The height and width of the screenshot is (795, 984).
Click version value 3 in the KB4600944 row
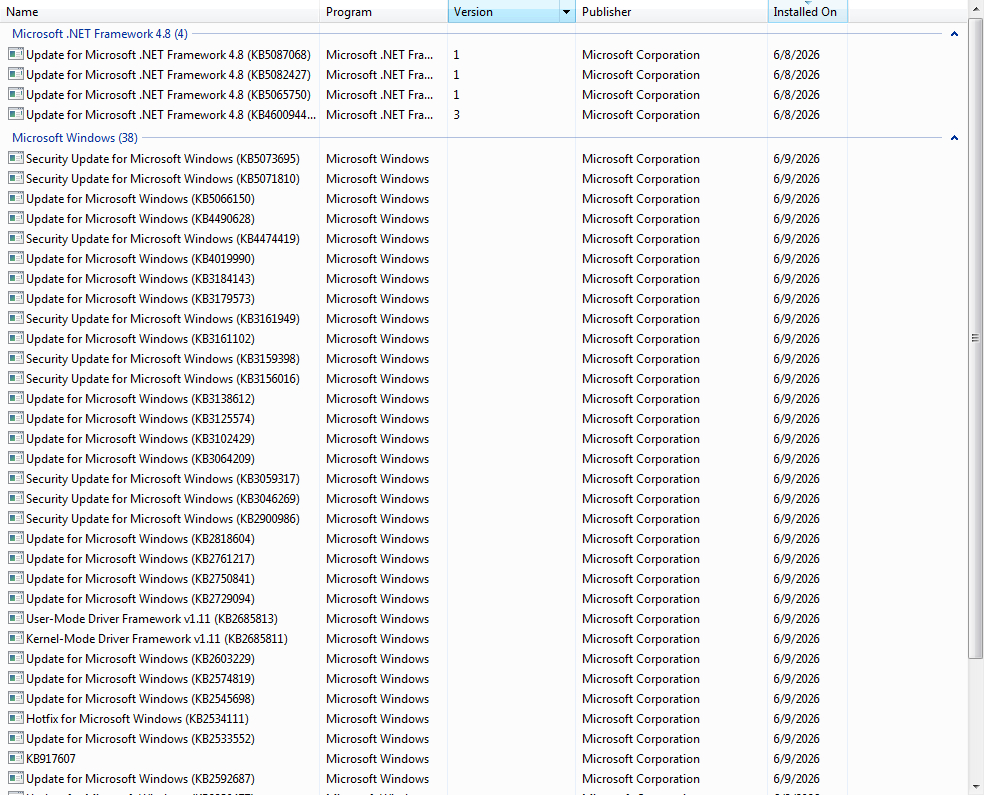457,115
